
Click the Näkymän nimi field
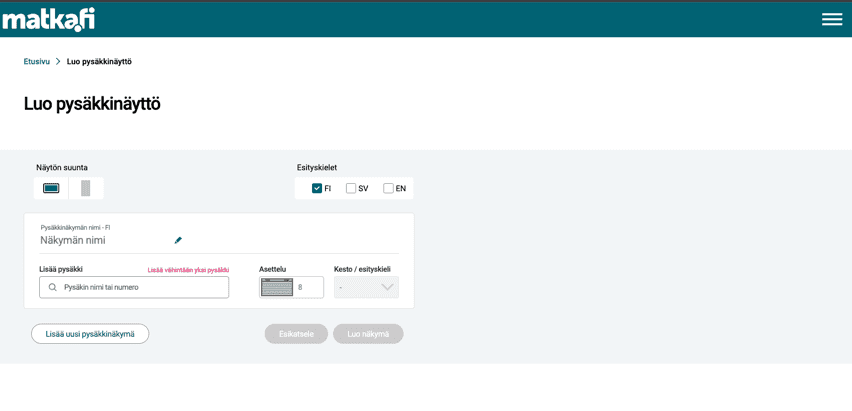coord(73,240)
